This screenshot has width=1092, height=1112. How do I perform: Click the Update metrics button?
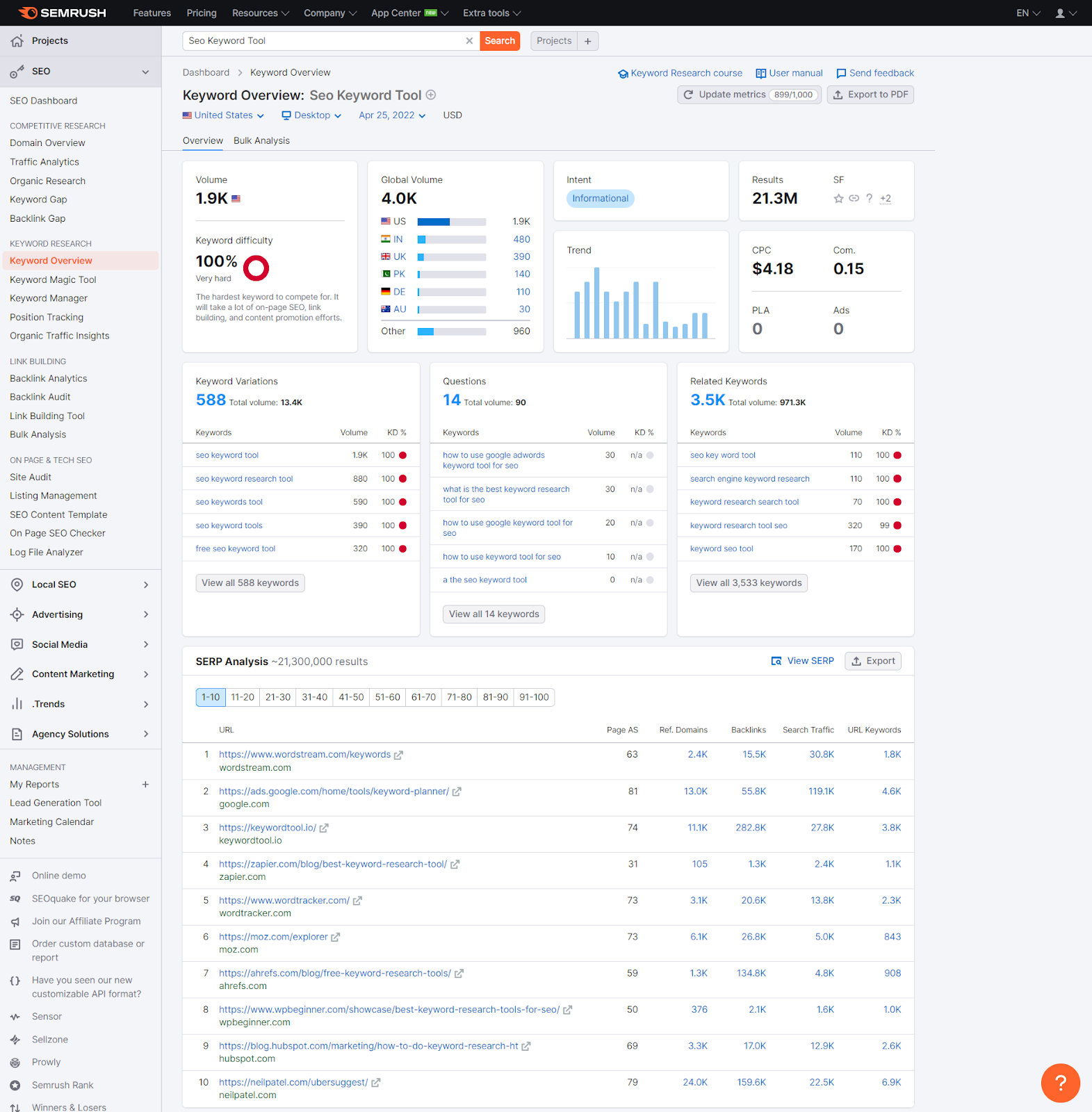click(749, 95)
